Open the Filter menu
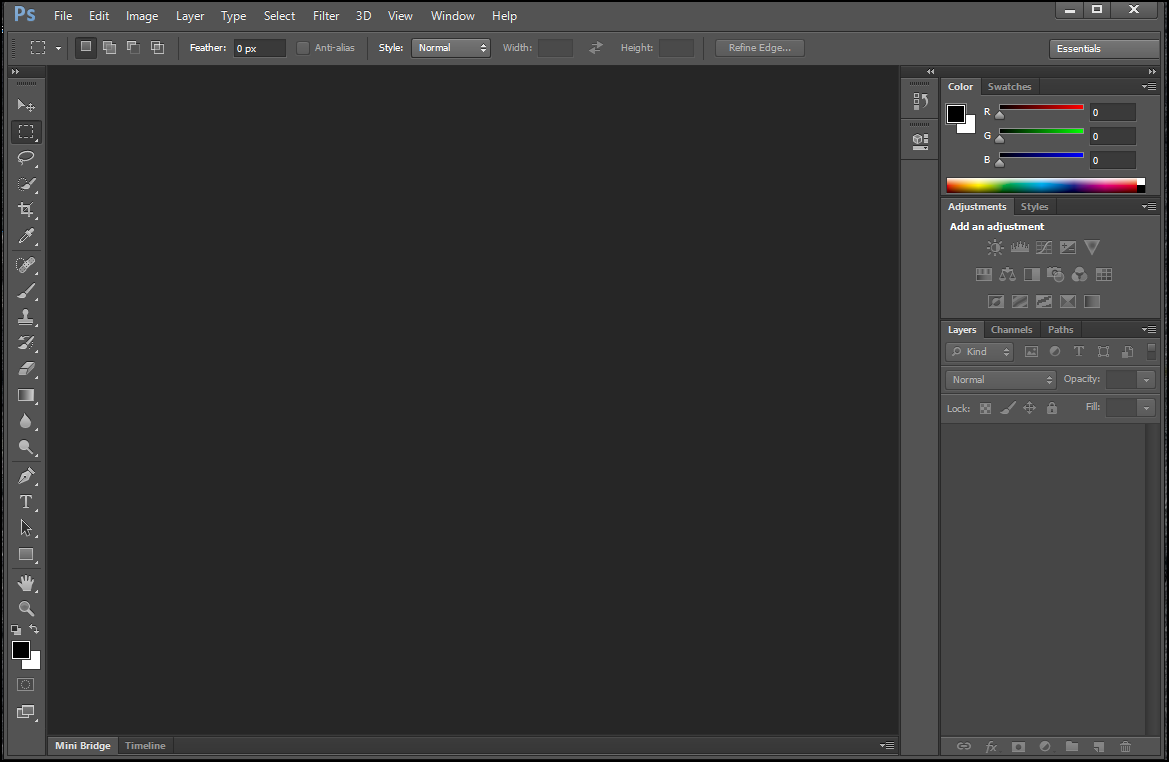The image size is (1169, 762). 326,16
